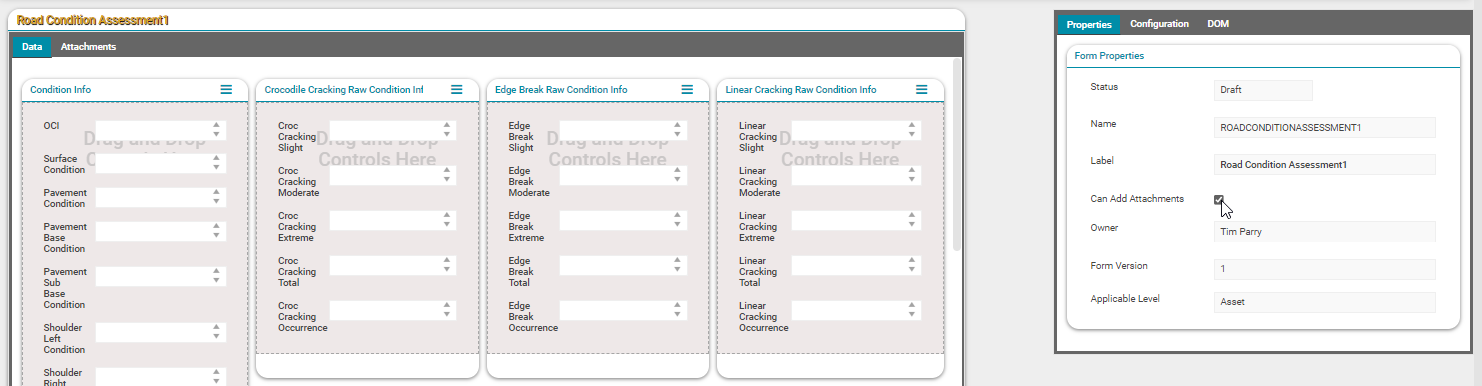
Task: Increase Croc Cracking Slight value
Action: 447,125
